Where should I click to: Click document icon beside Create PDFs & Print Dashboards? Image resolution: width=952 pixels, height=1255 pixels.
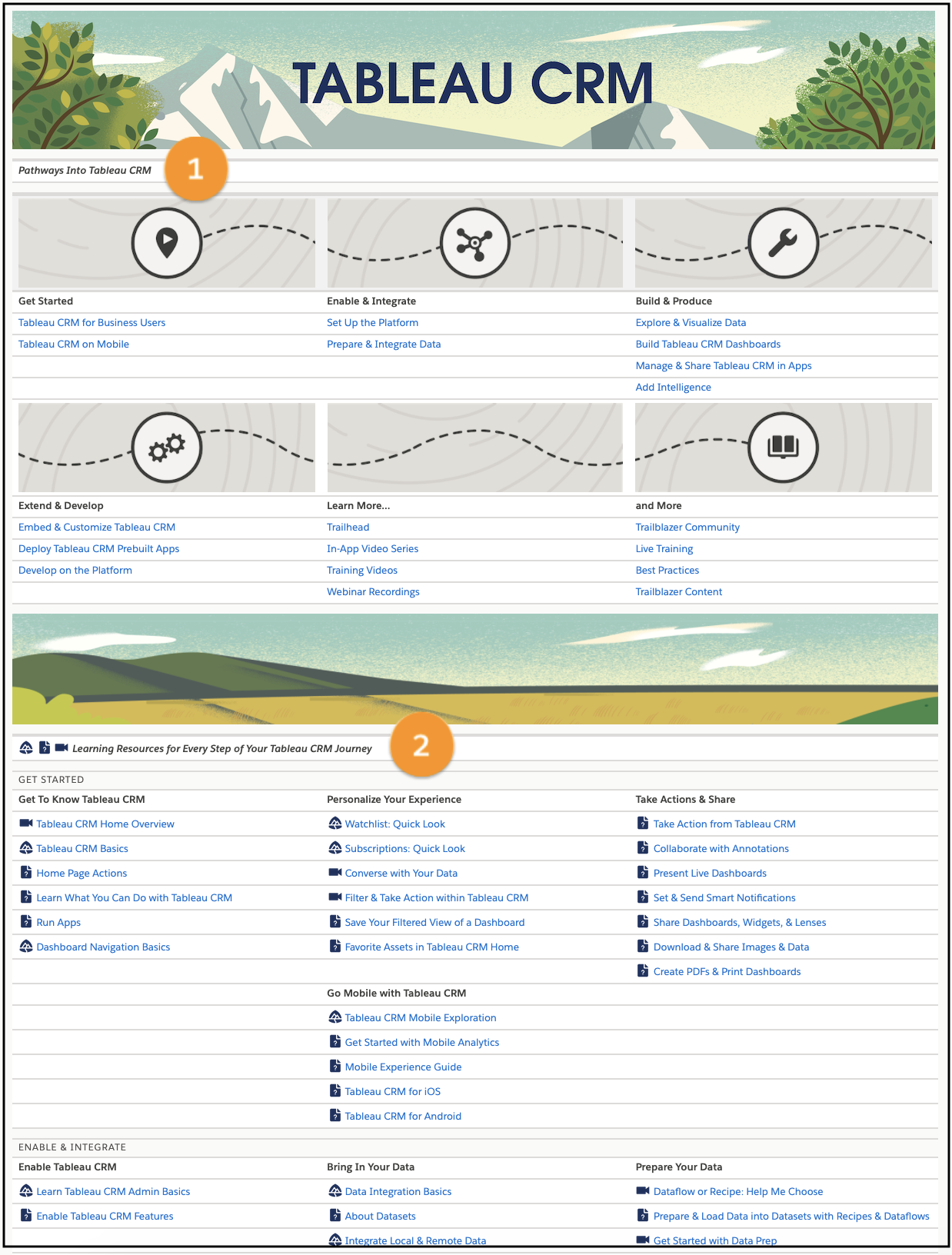pyautogui.click(x=643, y=971)
